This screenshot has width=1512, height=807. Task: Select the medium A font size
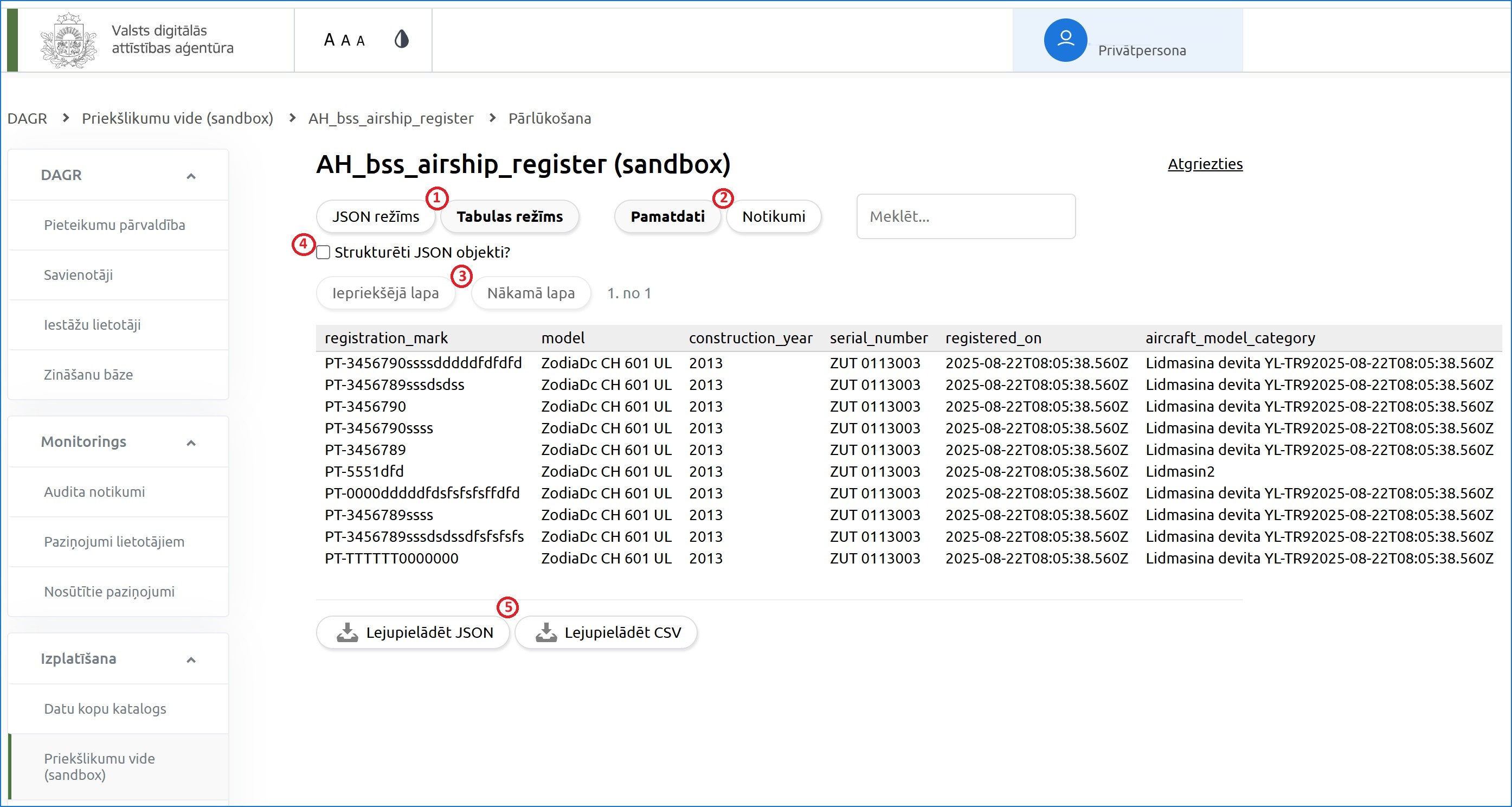tap(346, 40)
